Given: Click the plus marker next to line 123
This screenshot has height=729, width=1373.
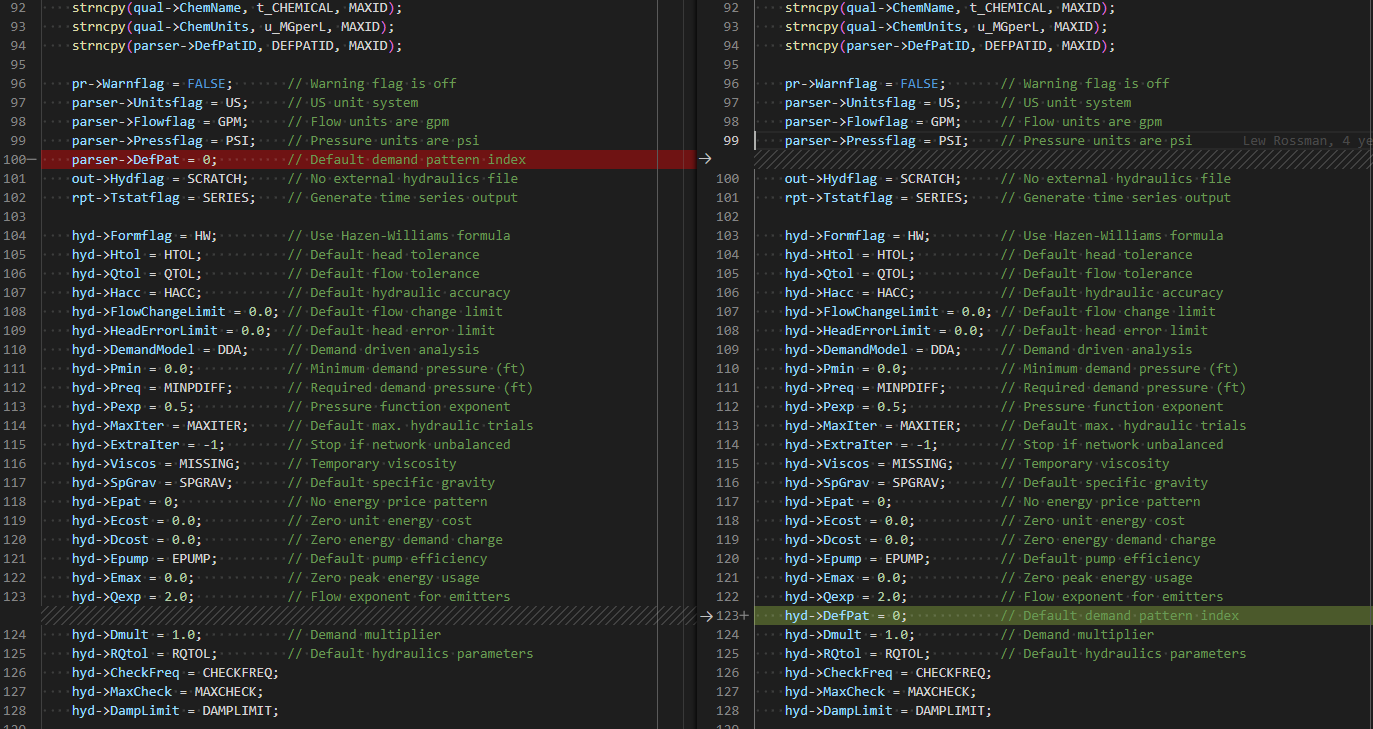Looking at the screenshot, I should click(744, 616).
